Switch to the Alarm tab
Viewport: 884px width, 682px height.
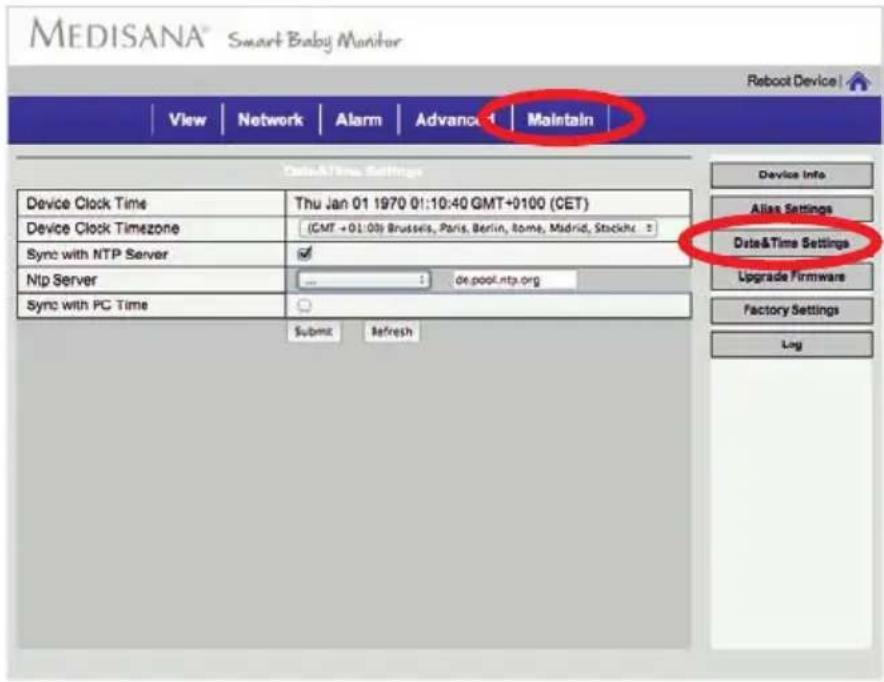(359, 119)
